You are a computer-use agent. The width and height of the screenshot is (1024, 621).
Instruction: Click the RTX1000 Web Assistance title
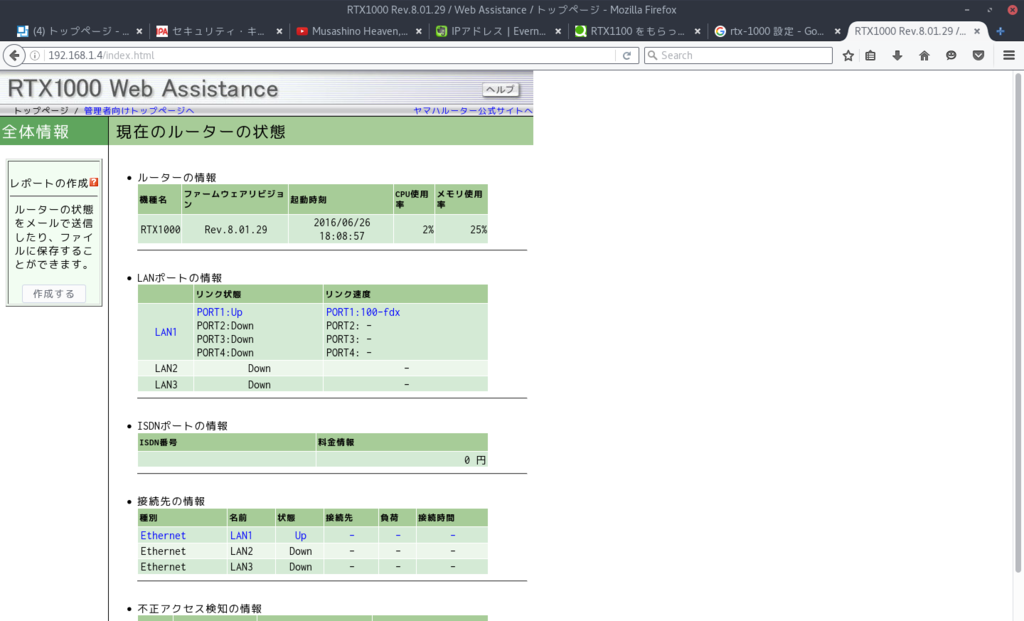[143, 89]
